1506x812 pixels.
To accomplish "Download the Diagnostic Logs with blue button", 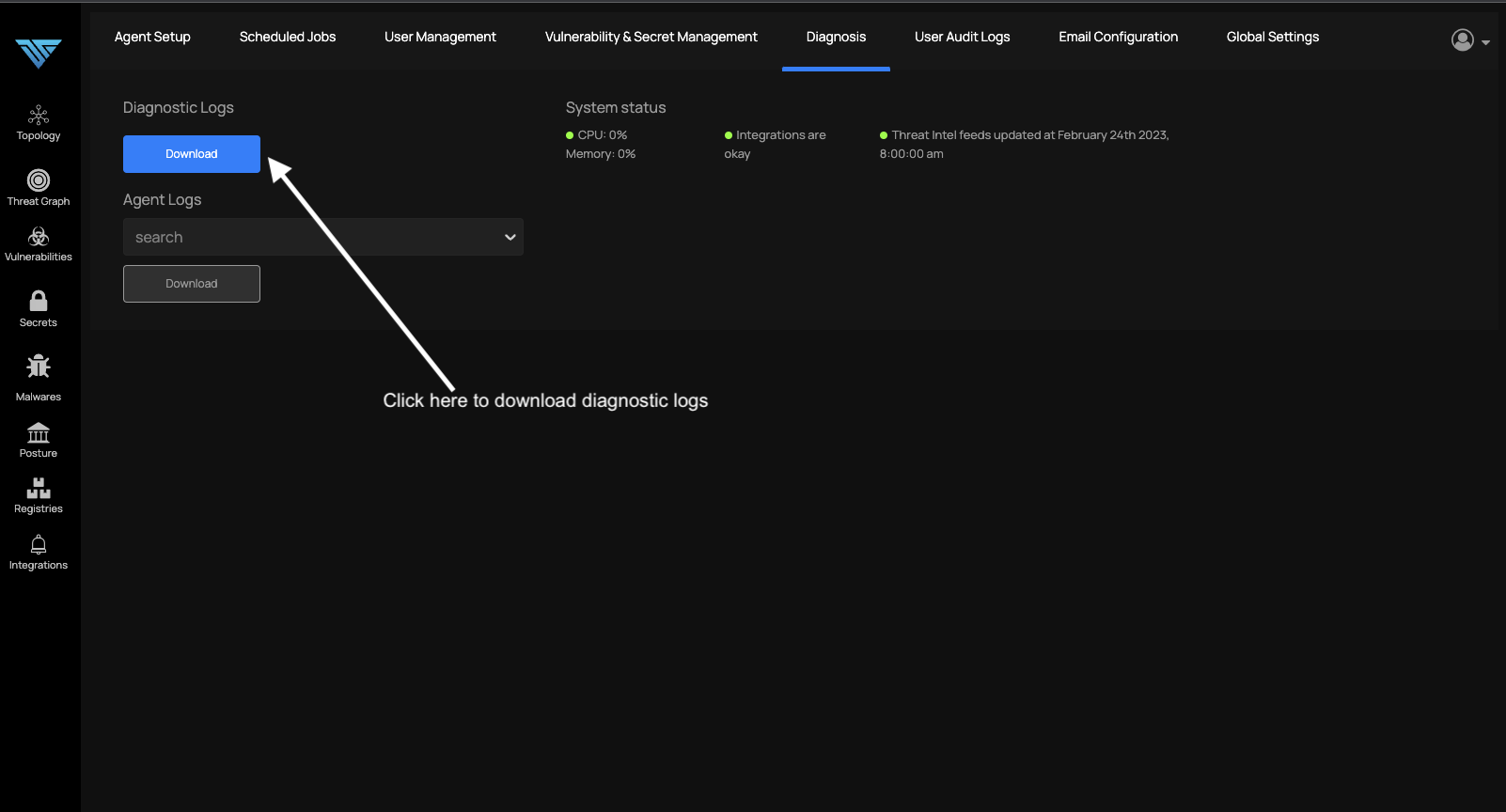I will 192,154.
